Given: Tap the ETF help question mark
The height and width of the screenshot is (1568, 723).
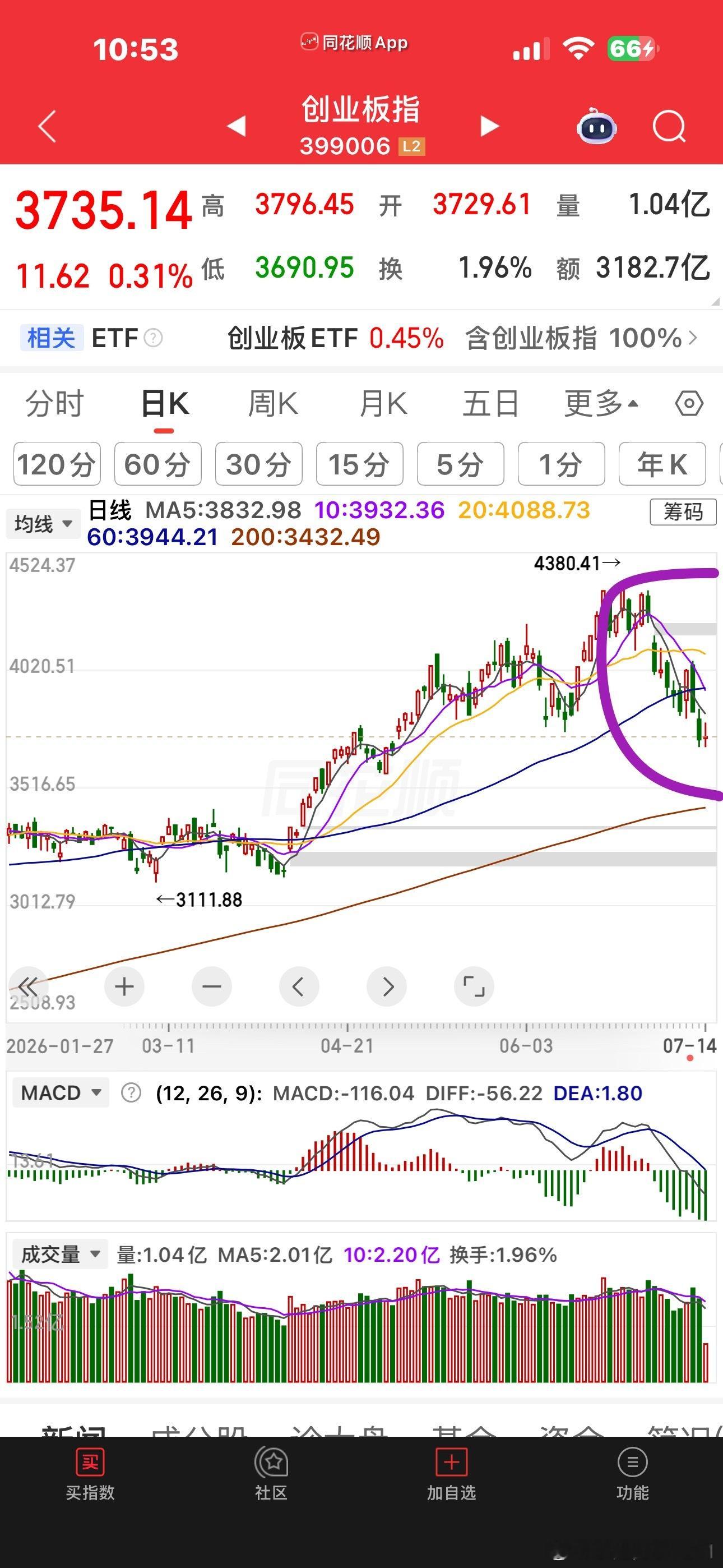Looking at the screenshot, I should coord(153,338).
